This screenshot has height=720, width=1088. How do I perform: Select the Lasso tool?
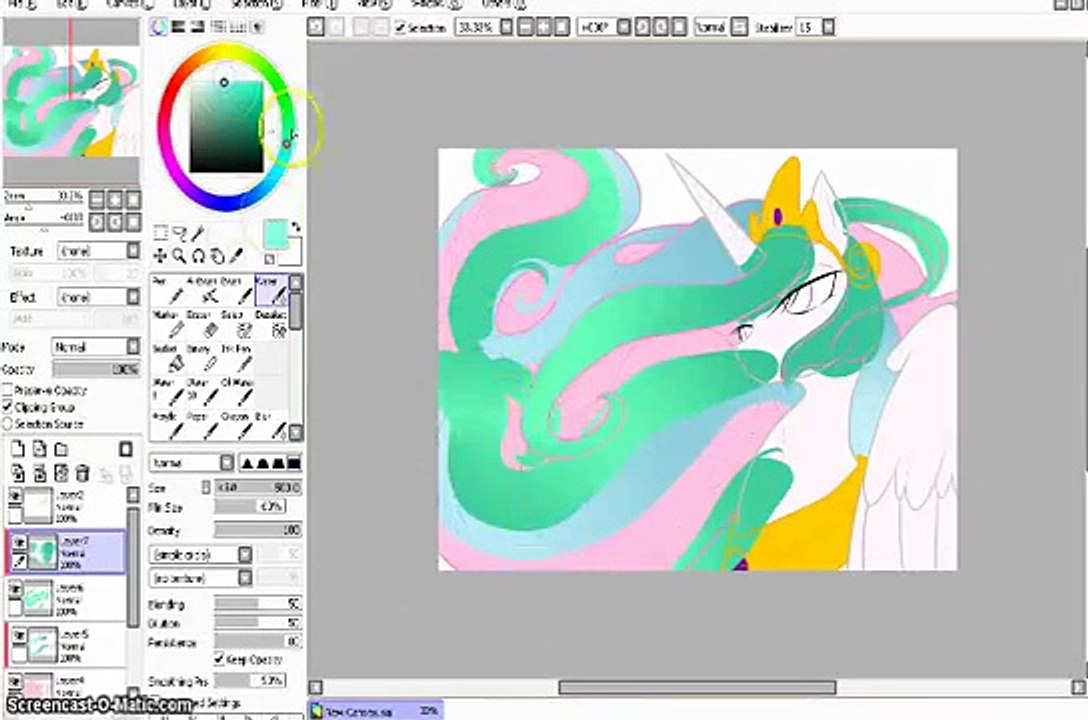click(180, 233)
